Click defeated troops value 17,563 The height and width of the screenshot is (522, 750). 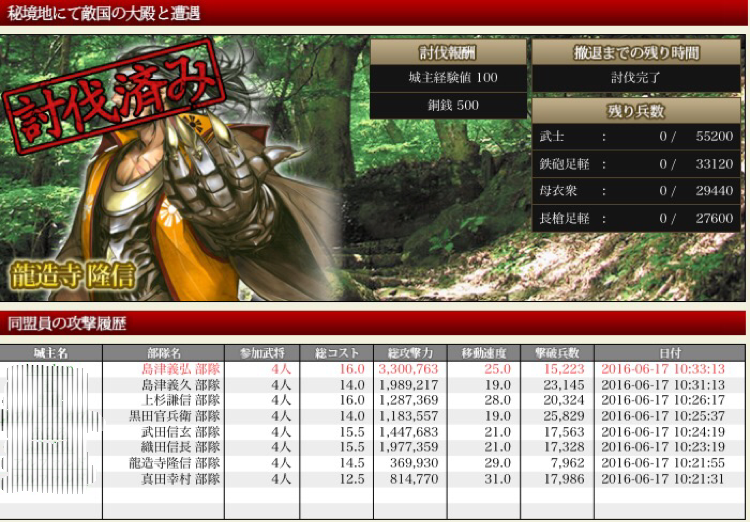564,432
